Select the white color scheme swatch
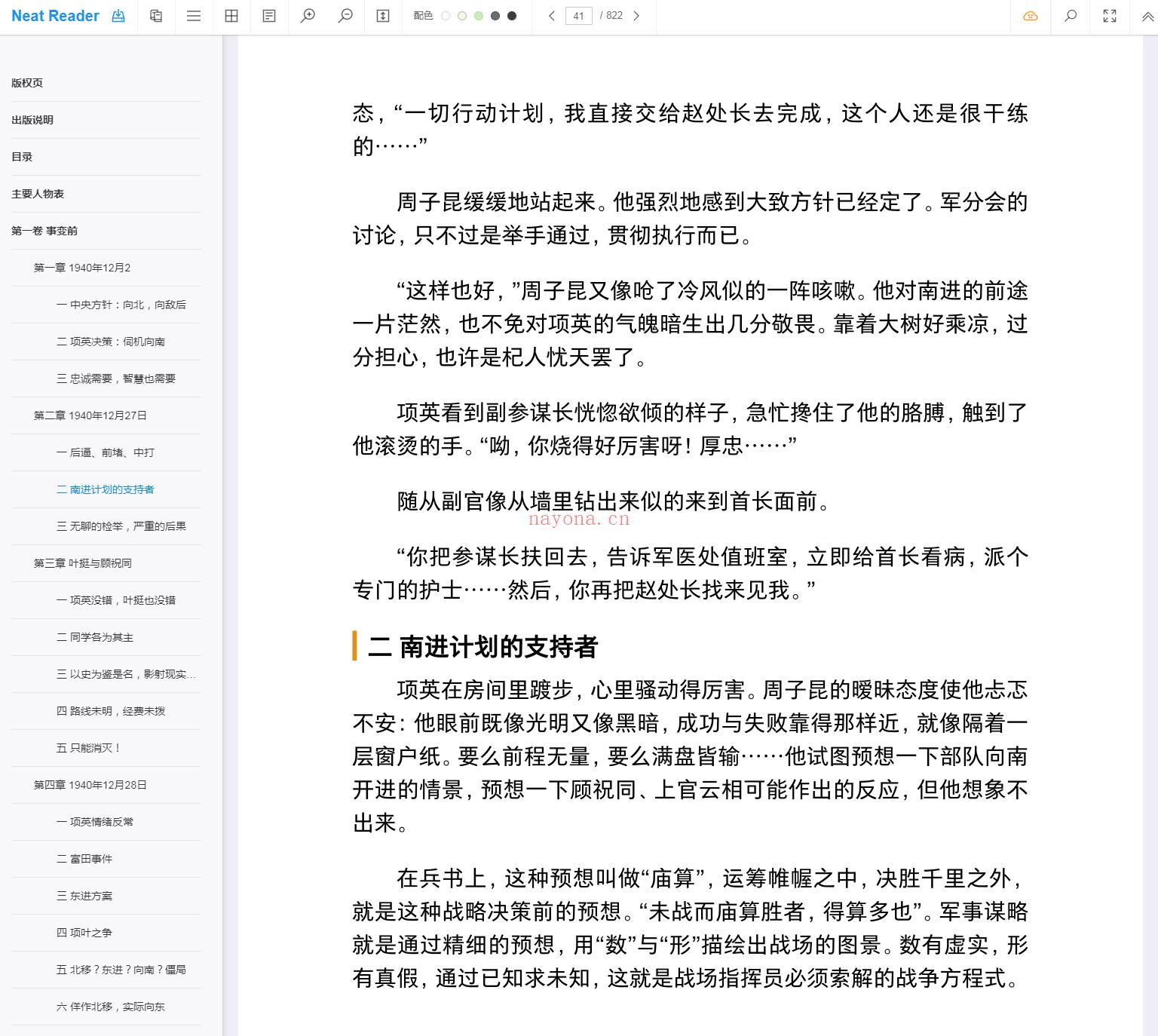The width and height of the screenshot is (1158, 1036). point(446,16)
